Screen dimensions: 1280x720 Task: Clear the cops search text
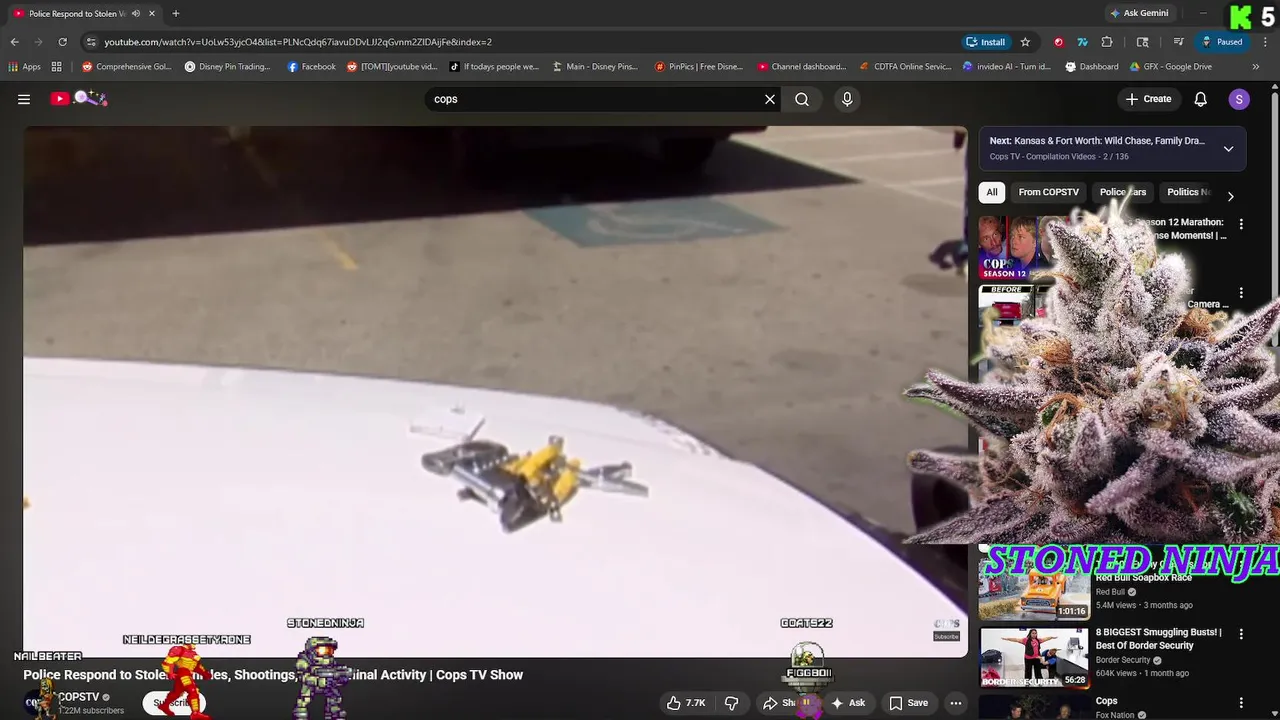click(770, 99)
